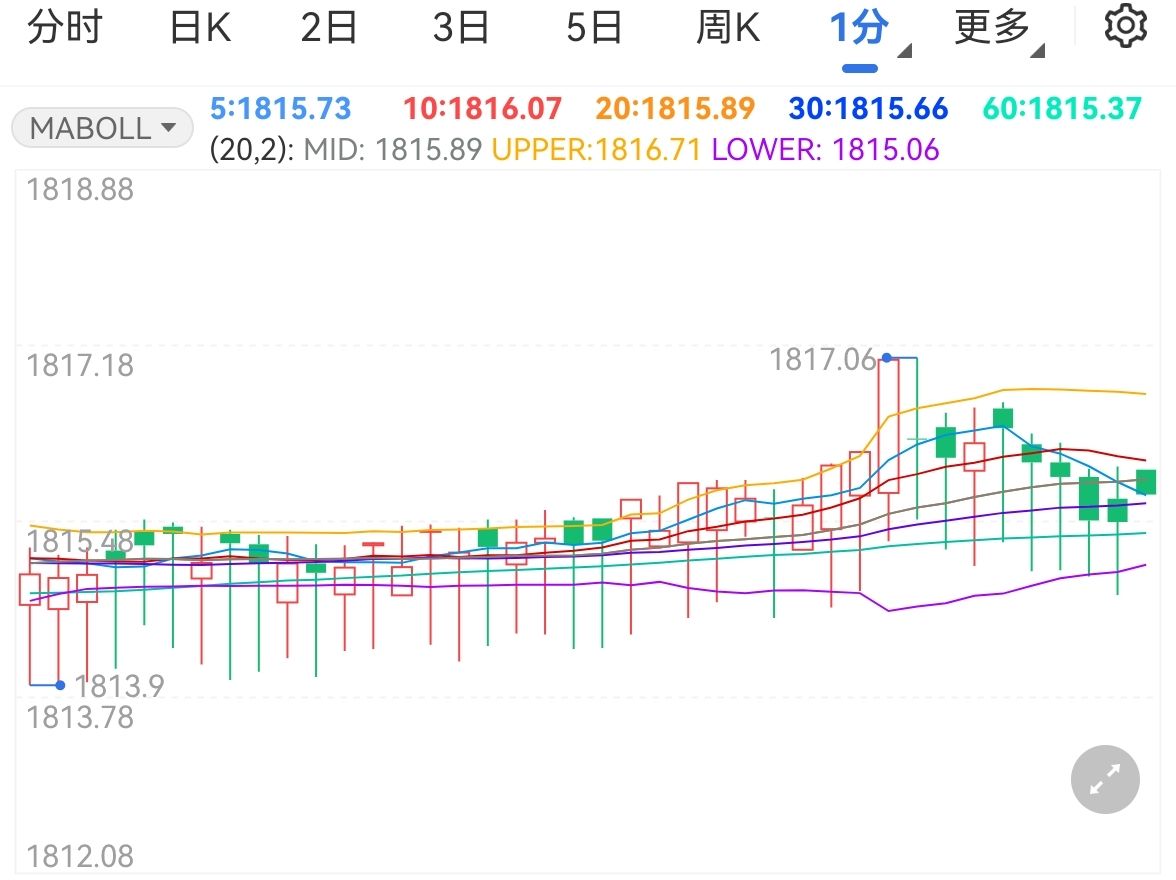Toggle the MA60 line via 60:1815.37 label

[1062, 108]
